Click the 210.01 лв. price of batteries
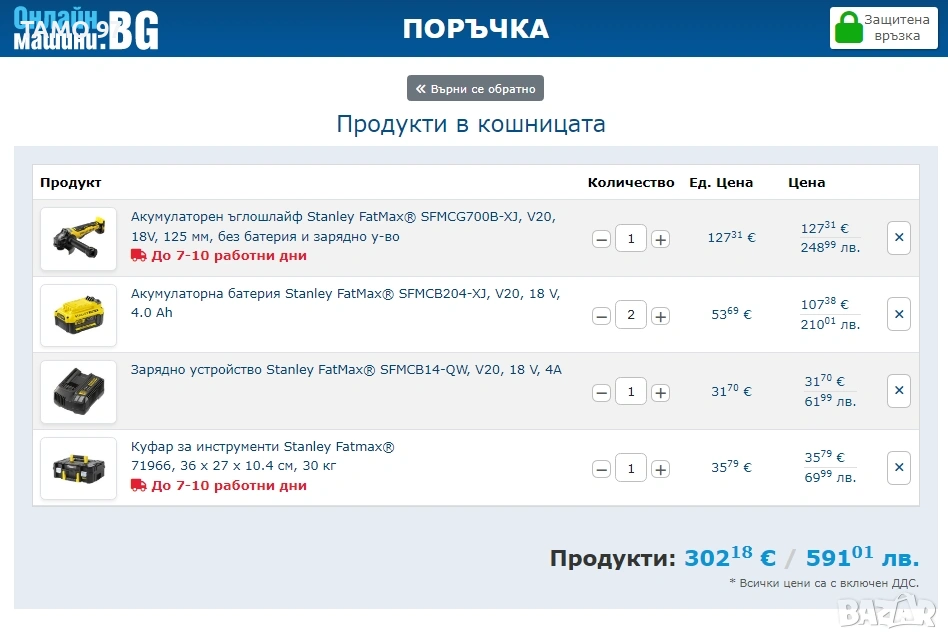The image size is (948, 640). pyautogui.click(x=830, y=324)
